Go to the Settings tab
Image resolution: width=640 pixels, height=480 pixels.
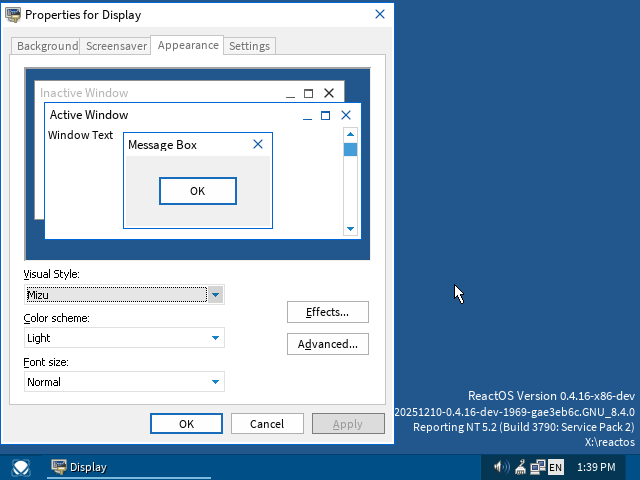coord(249,46)
